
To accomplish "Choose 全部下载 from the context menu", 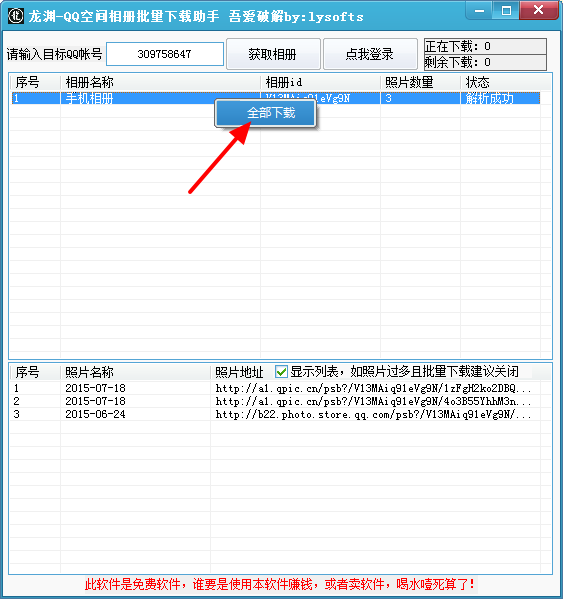I will [265, 113].
